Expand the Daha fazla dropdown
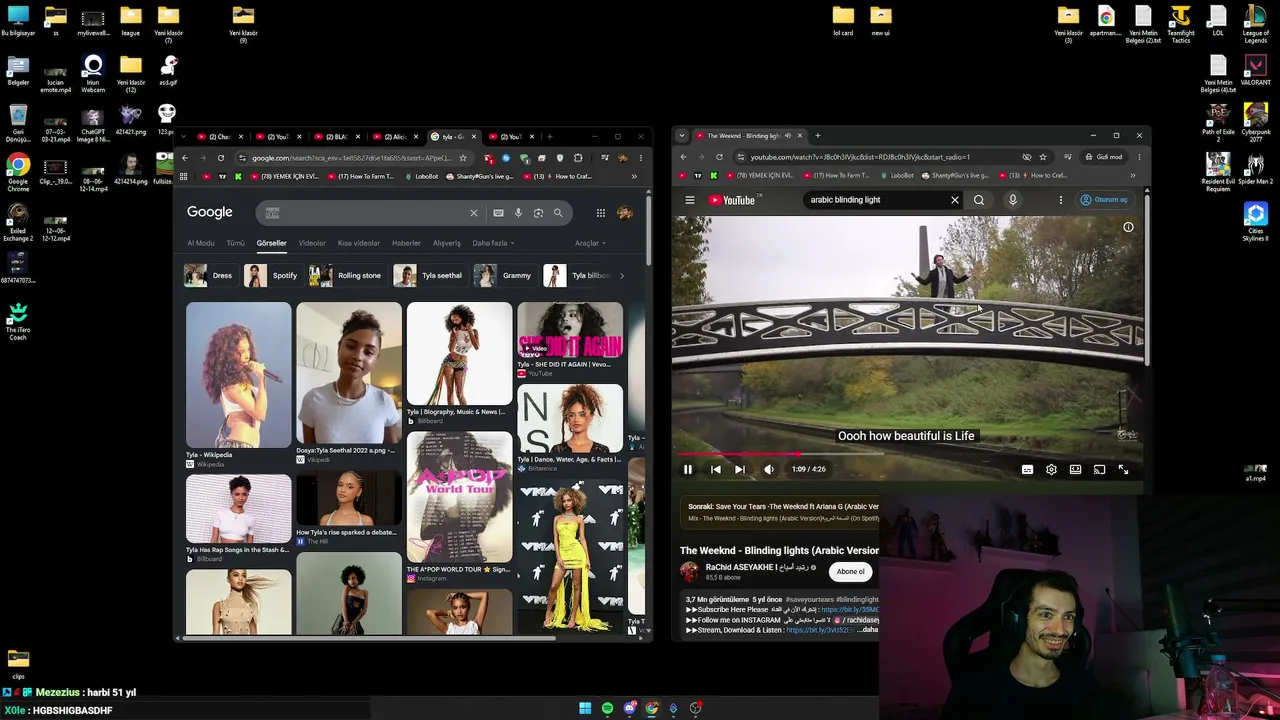 click(493, 243)
